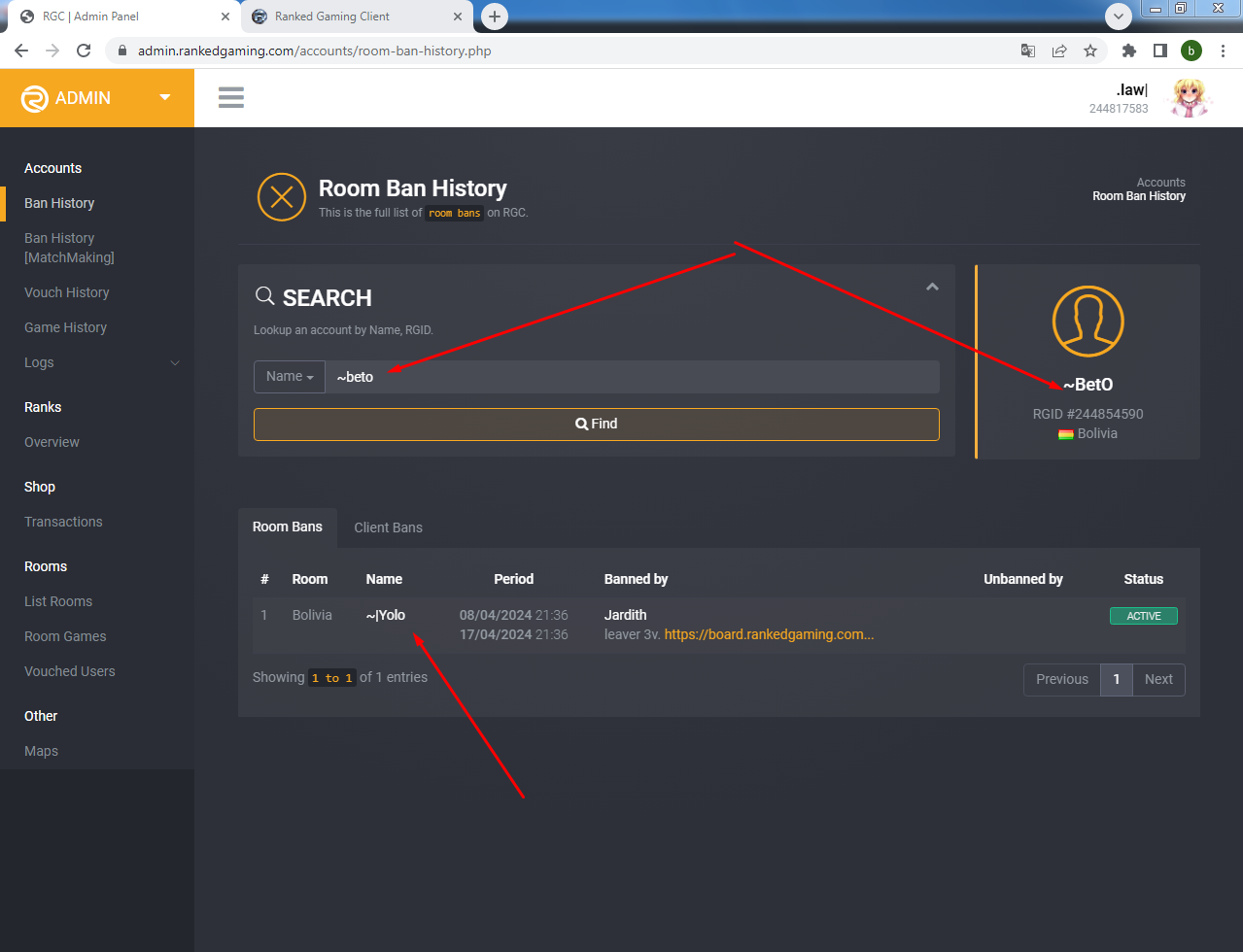Open Shop Transactions in sidebar

click(63, 522)
